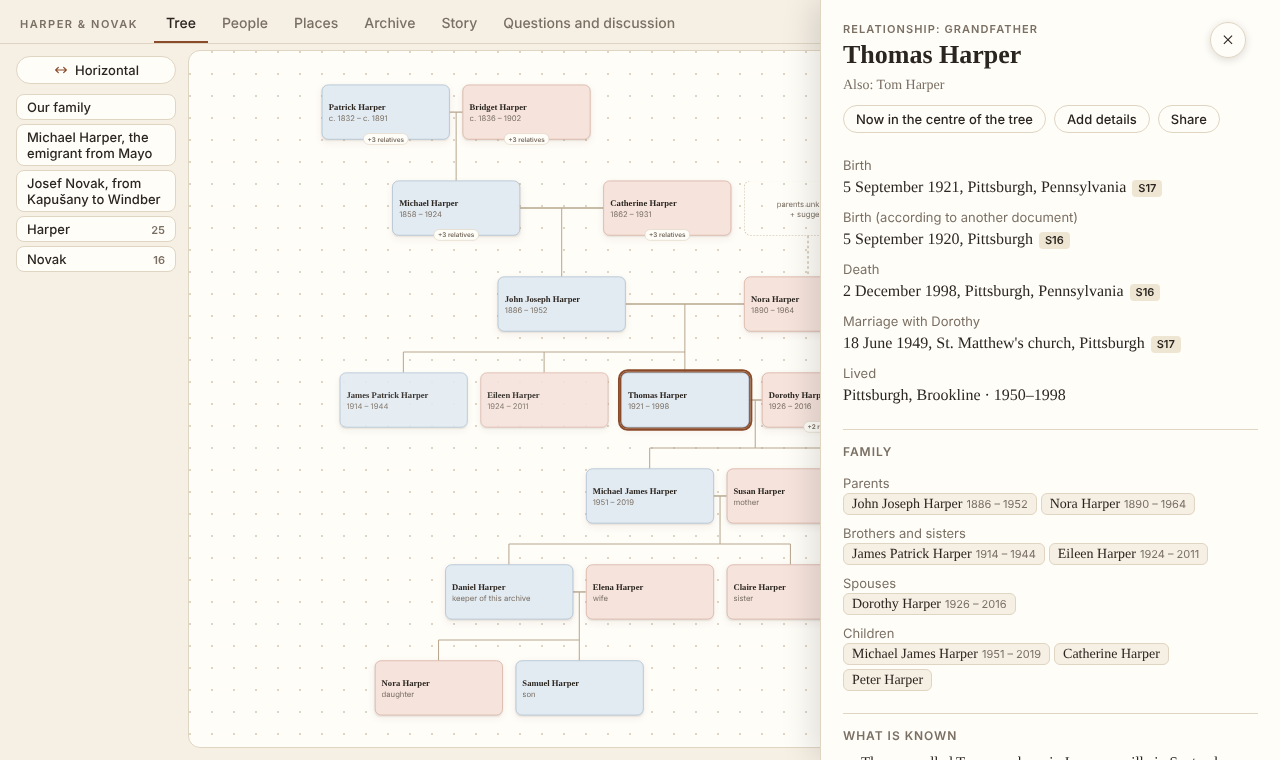Select John Joseph Harper card in tree
The height and width of the screenshot is (760, 1280).
click(562, 304)
